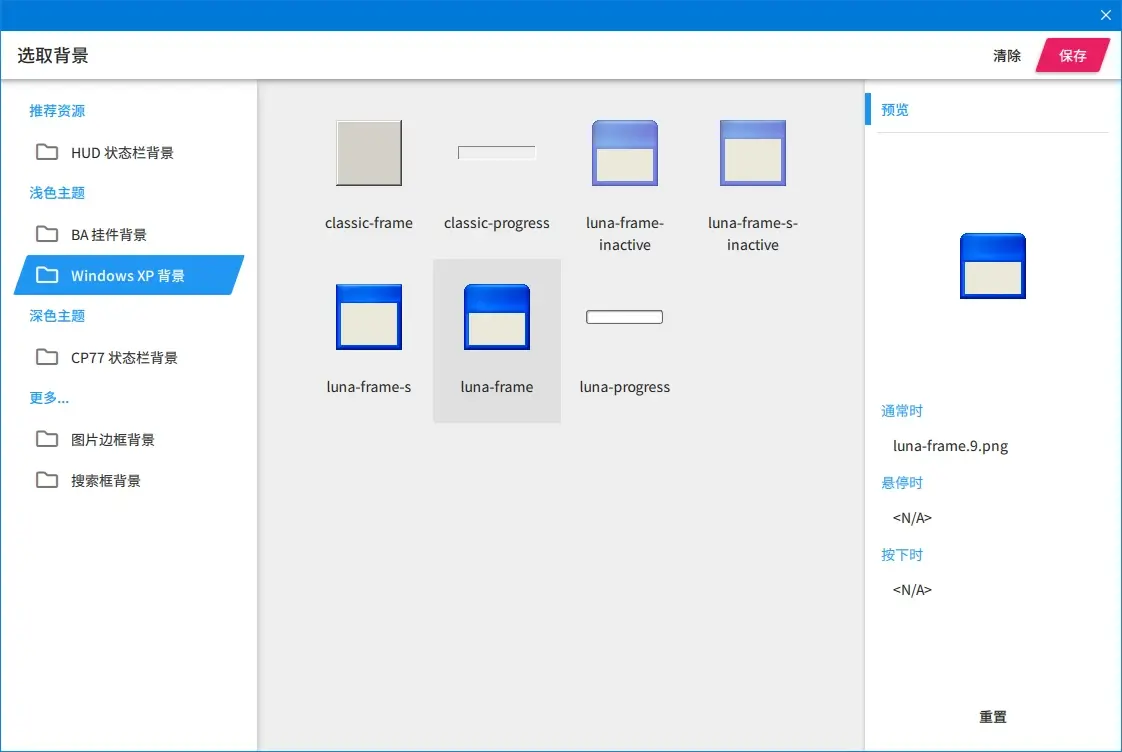Click the folder icon beside 图片边框背景
The height and width of the screenshot is (752, 1122).
(x=47, y=439)
